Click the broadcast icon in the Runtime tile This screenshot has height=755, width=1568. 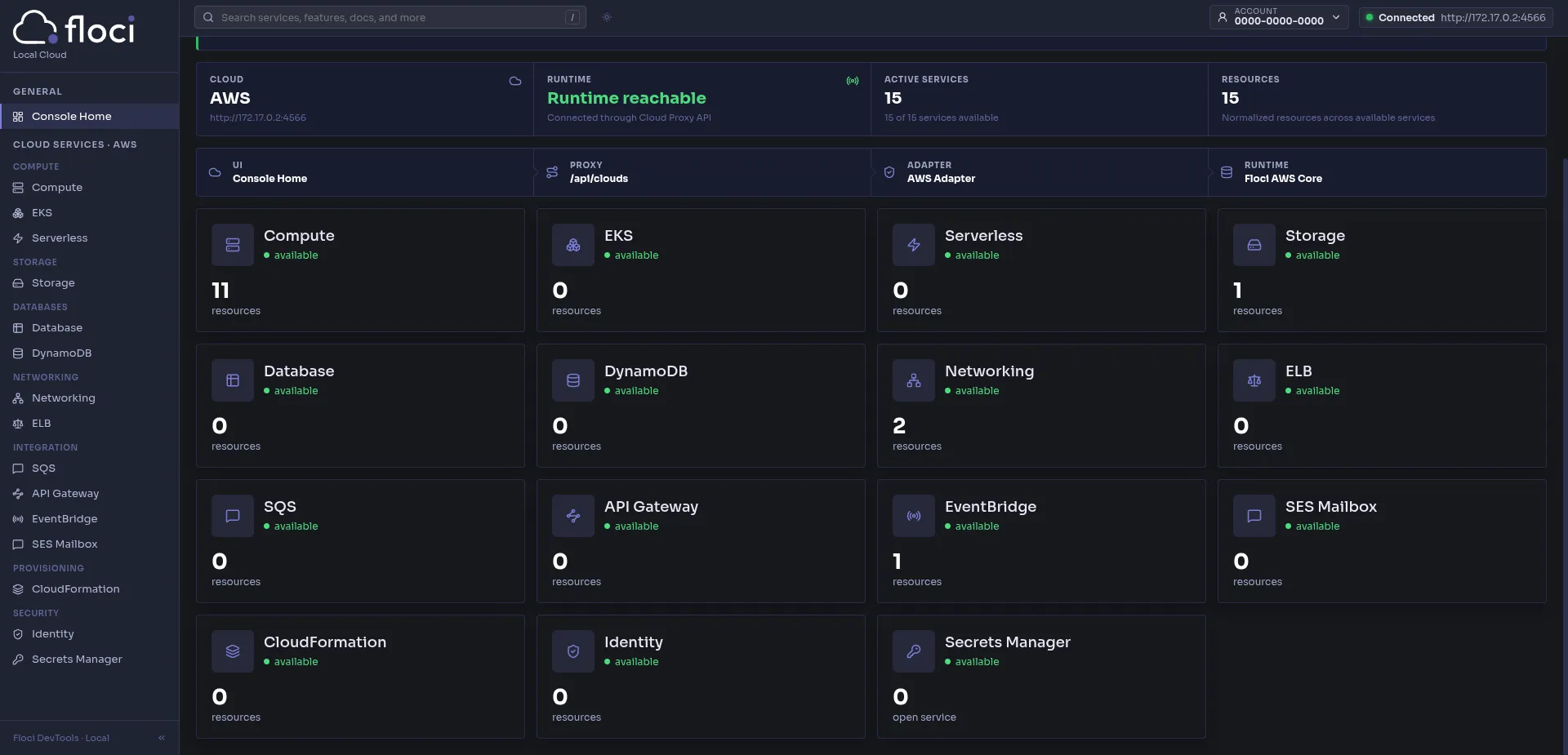point(853,81)
